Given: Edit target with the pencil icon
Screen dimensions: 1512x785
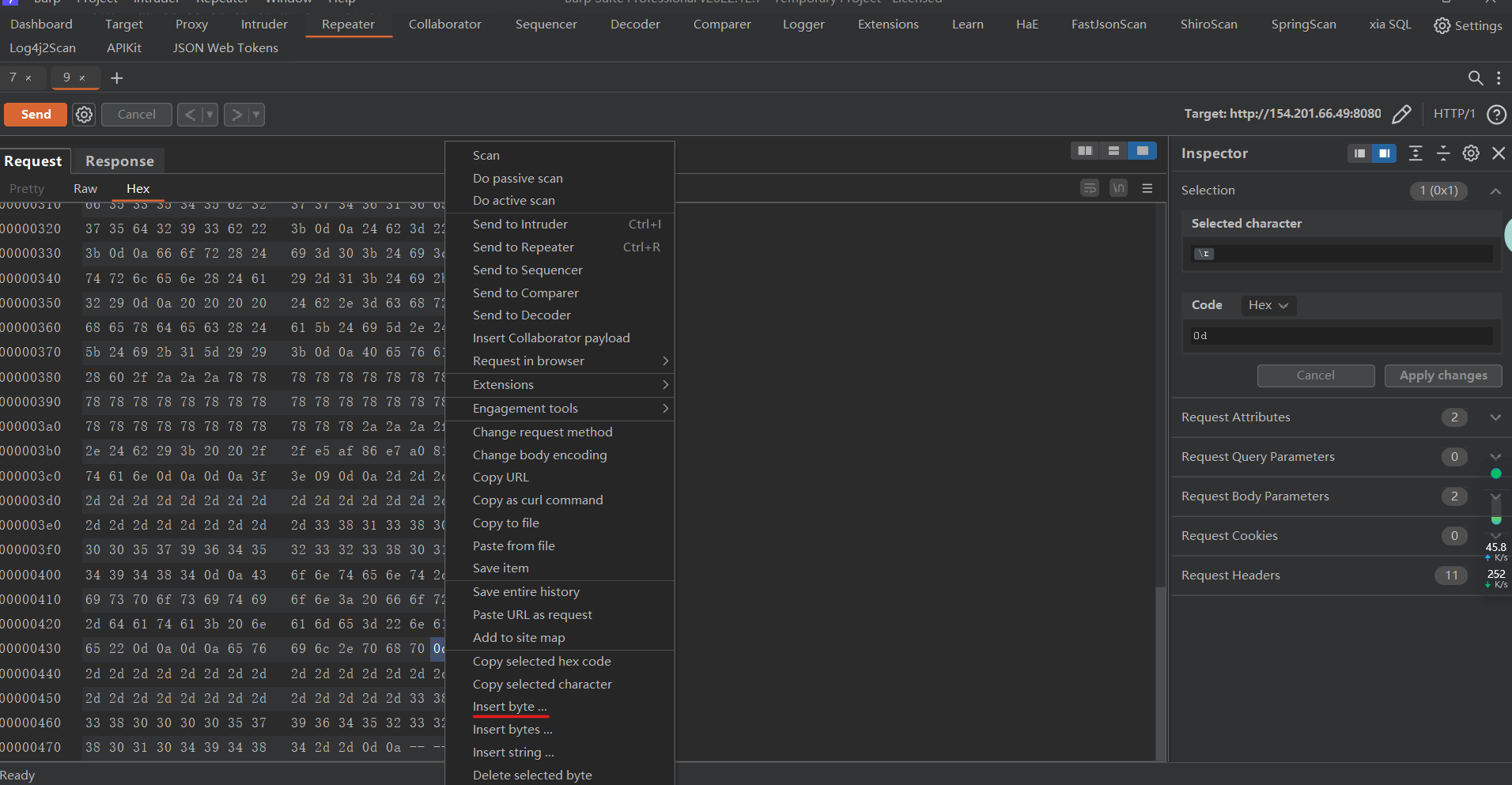Looking at the screenshot, I should 1400,114.
